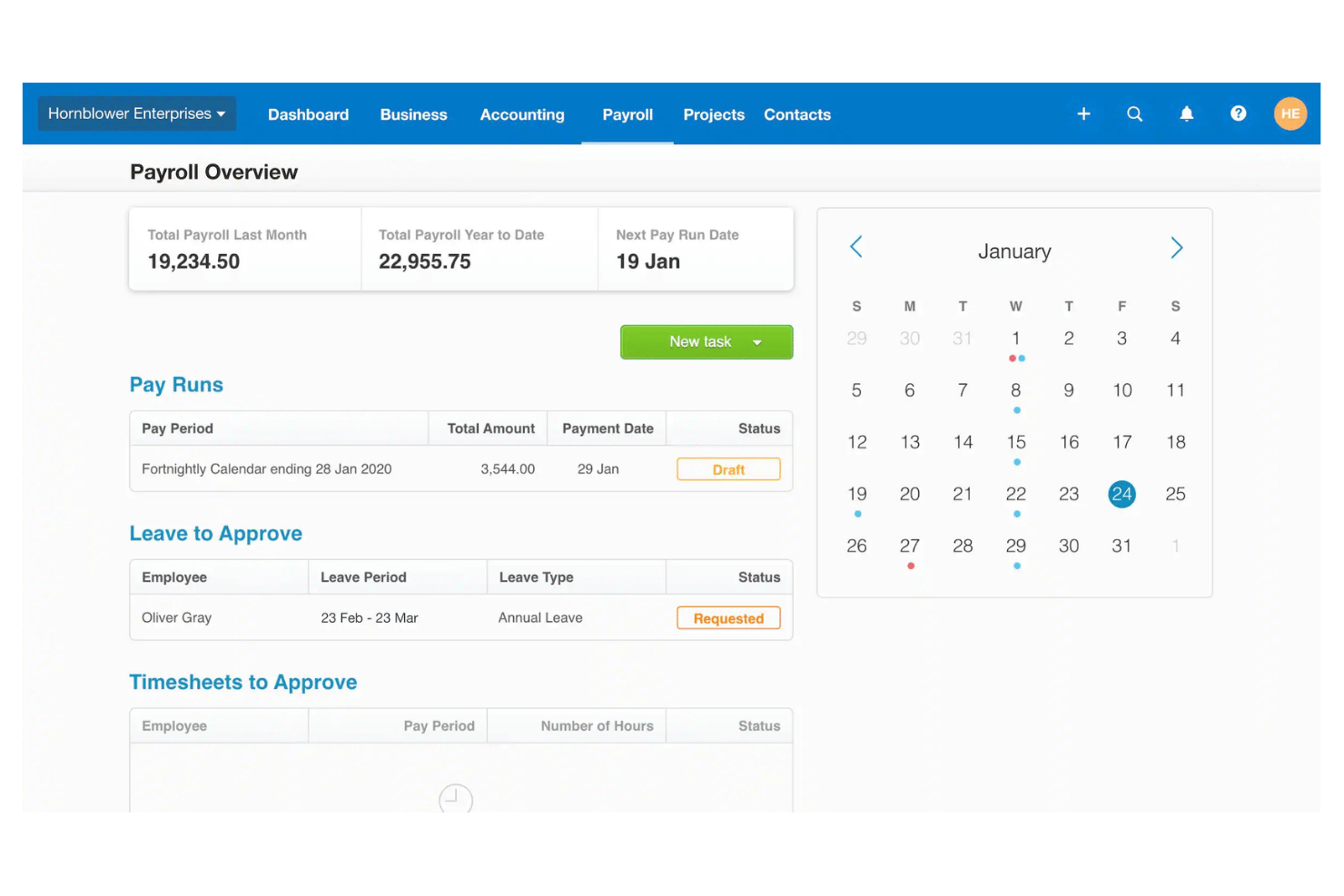The image size is (1344, 896).
Task: Select the Fortnightly Calendar ending 28 Jan 2020 row
Action: pos(461,469)
